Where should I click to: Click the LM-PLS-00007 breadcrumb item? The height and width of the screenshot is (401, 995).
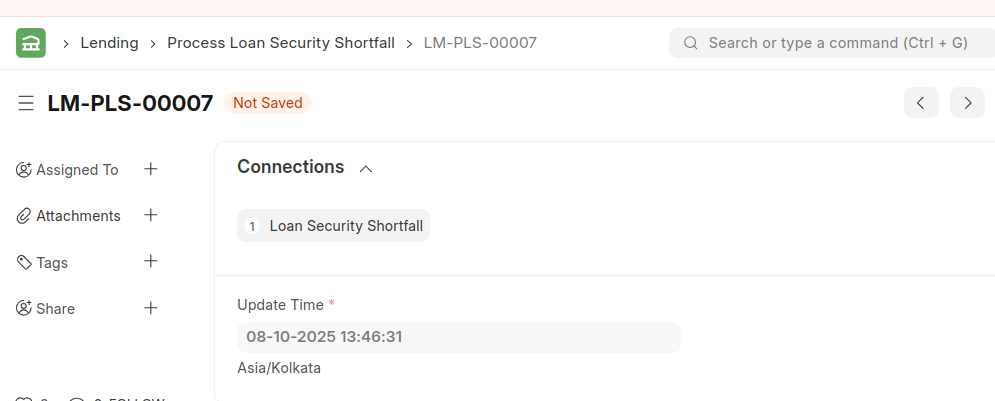tap(480, 43)
